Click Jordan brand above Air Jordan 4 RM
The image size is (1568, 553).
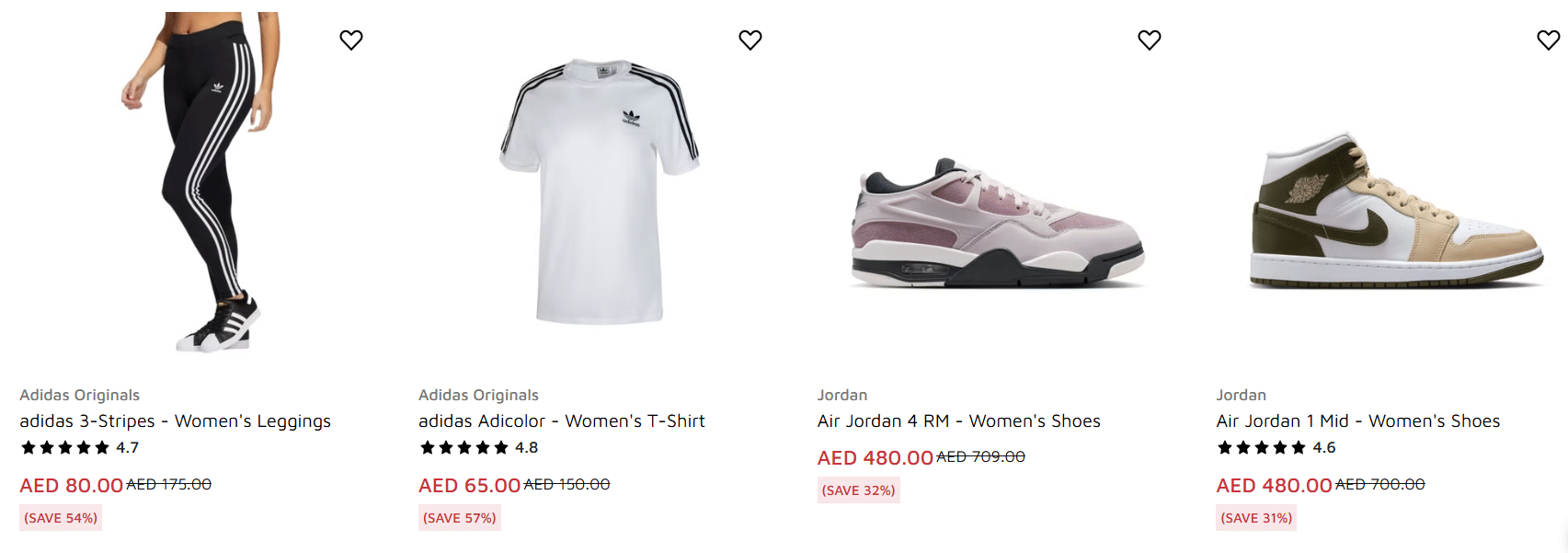[842, 396]
